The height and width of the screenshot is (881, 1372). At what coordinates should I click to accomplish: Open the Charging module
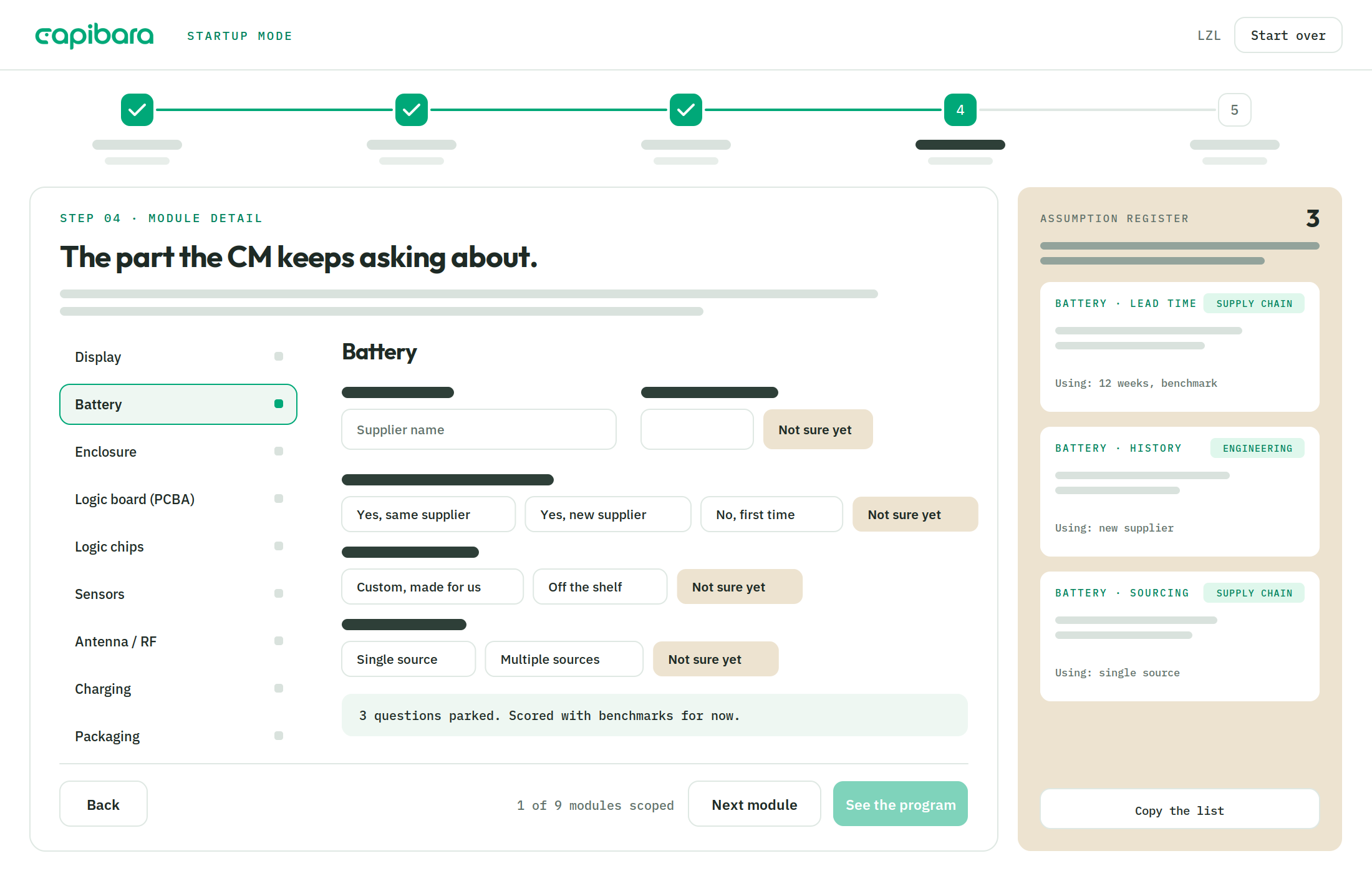click(178, 689)
